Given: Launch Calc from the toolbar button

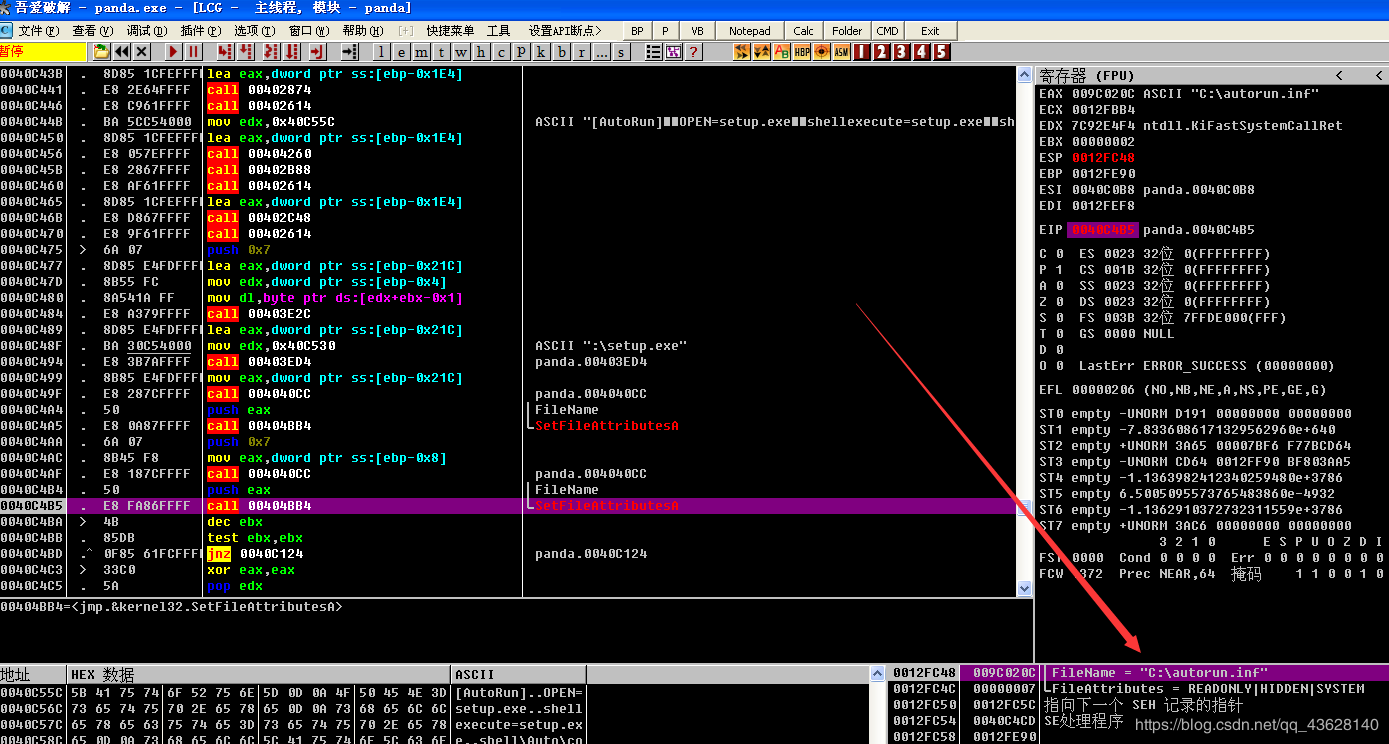Looking at the screenshot, I should click(804, 31).
